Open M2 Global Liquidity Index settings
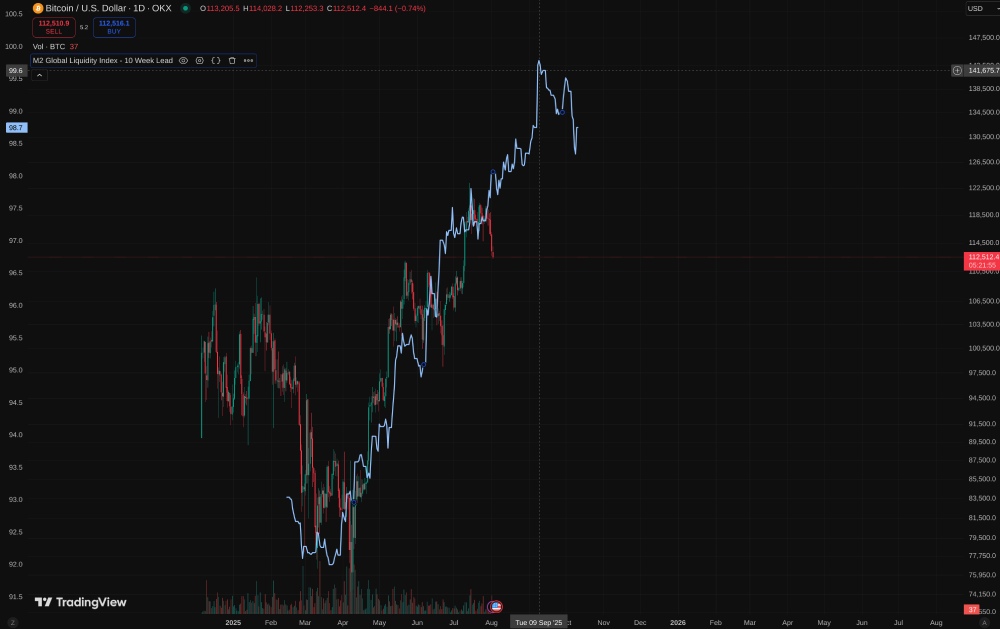Viewport: 1000px width, 629px height. coord(200,61)
